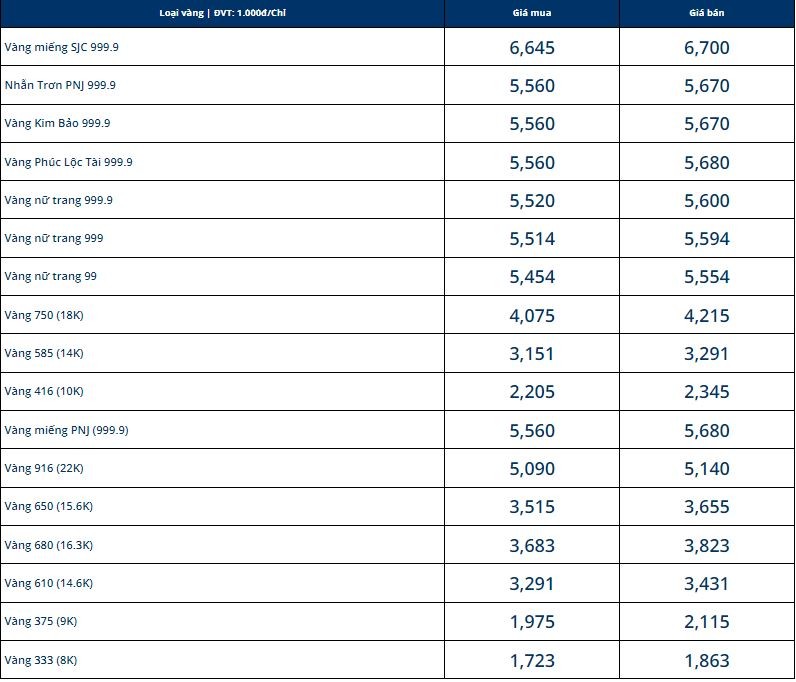Click the "Vàng miếng PNJ (999.9)" label
The image size is (796, 682).
click(x=66, y=430)
